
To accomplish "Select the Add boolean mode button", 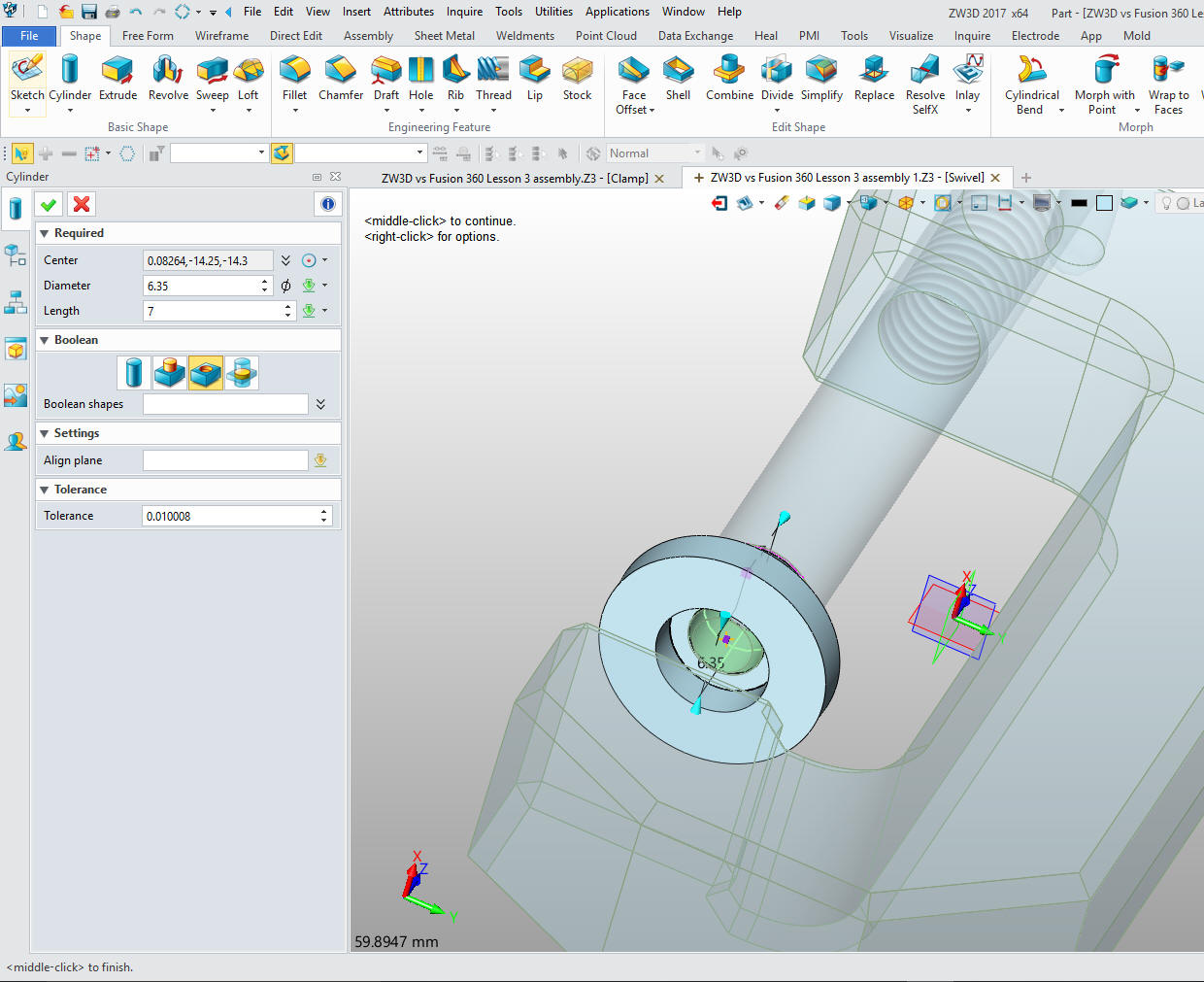I will [x=170, y=373].
